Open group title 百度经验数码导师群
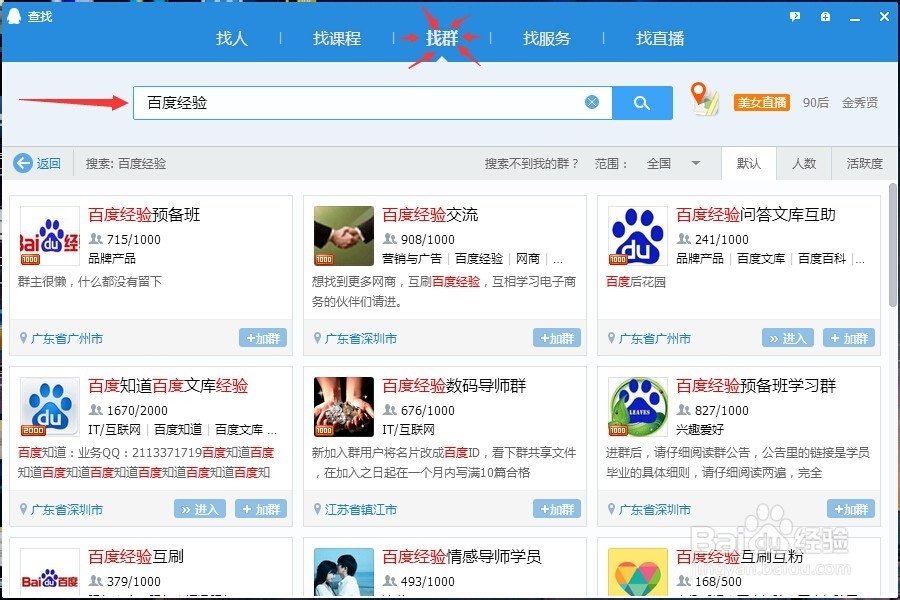The width and height of the screenshot is (900, 600). (x=454, y=385)
